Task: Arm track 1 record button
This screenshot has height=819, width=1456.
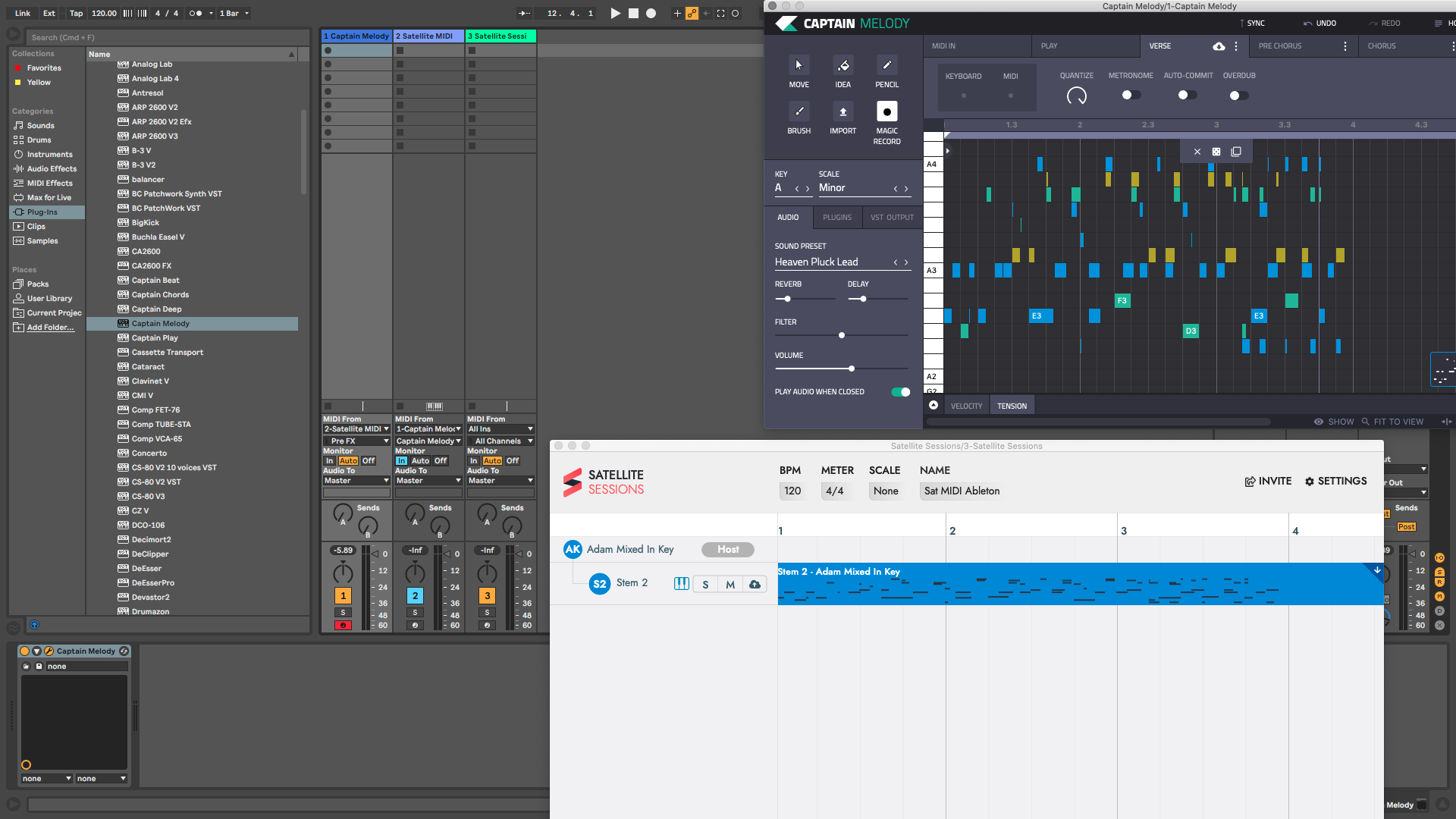Action: click(343, 626)
